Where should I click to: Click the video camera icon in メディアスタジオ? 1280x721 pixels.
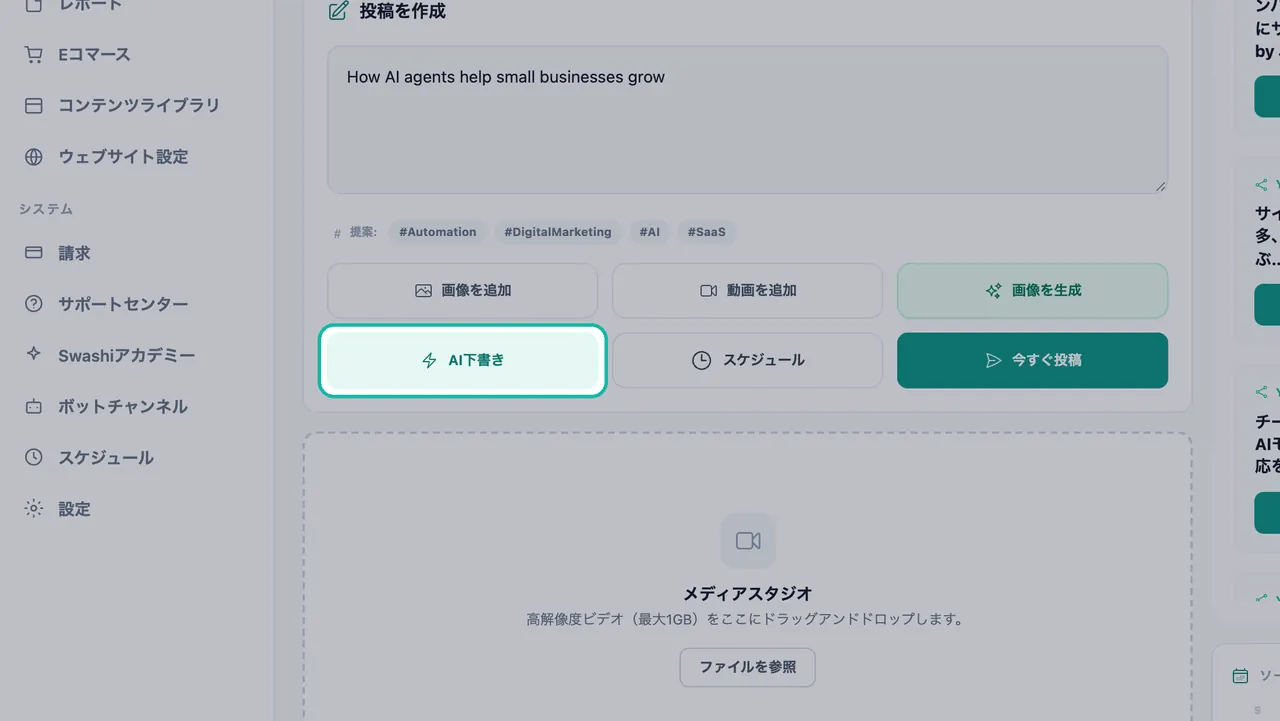[x=748, y=541]
